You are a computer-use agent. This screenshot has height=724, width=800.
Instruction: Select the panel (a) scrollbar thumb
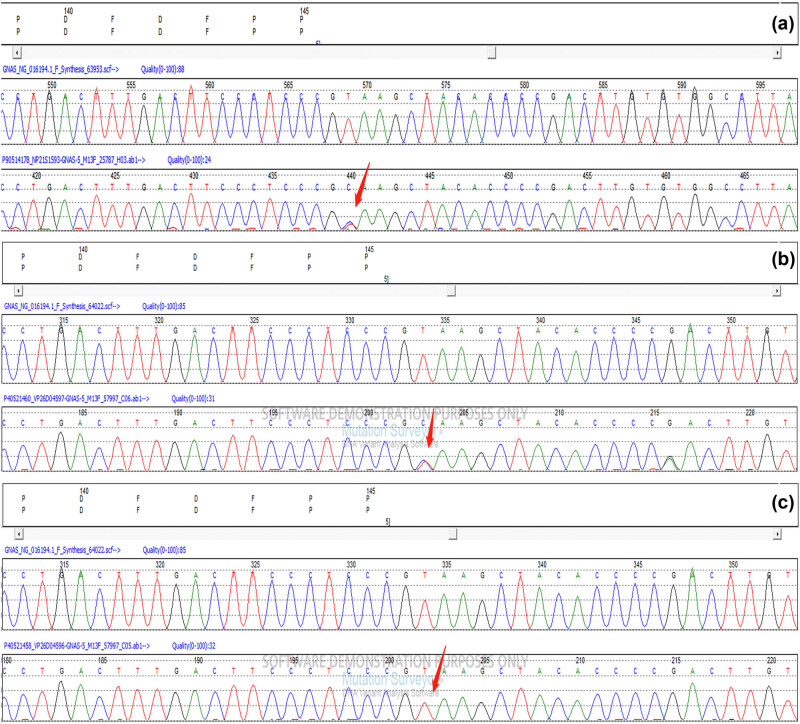click(492, 52)
